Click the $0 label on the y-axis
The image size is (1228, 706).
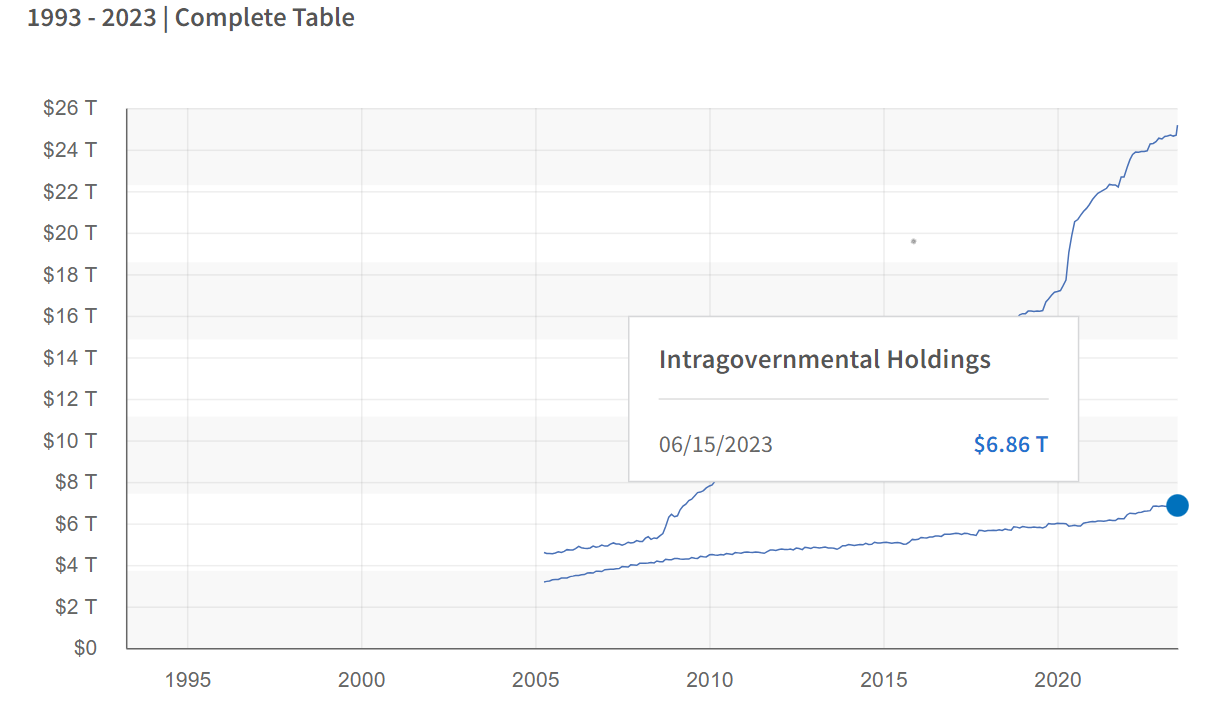point(85,648)
